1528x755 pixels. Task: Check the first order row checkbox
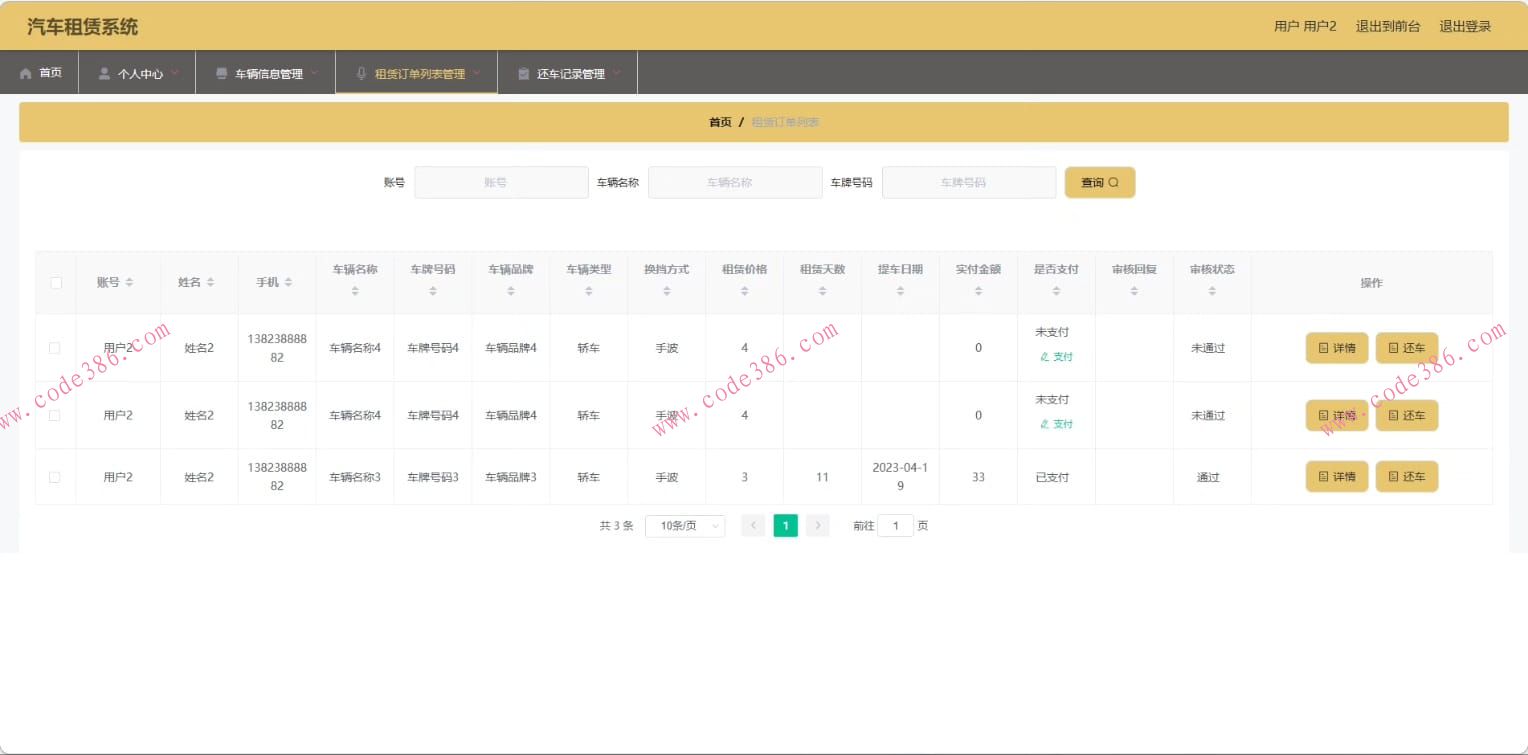pos(56,347)
